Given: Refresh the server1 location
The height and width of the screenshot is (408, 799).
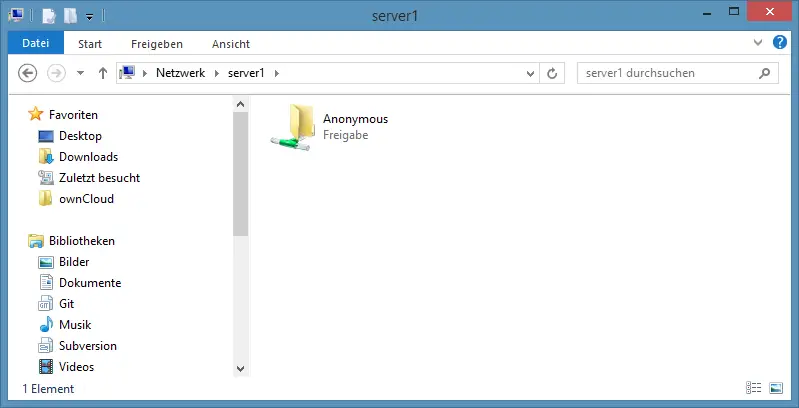Looking at the screenshot, I should pyautogui.click(x=552, y=73).
